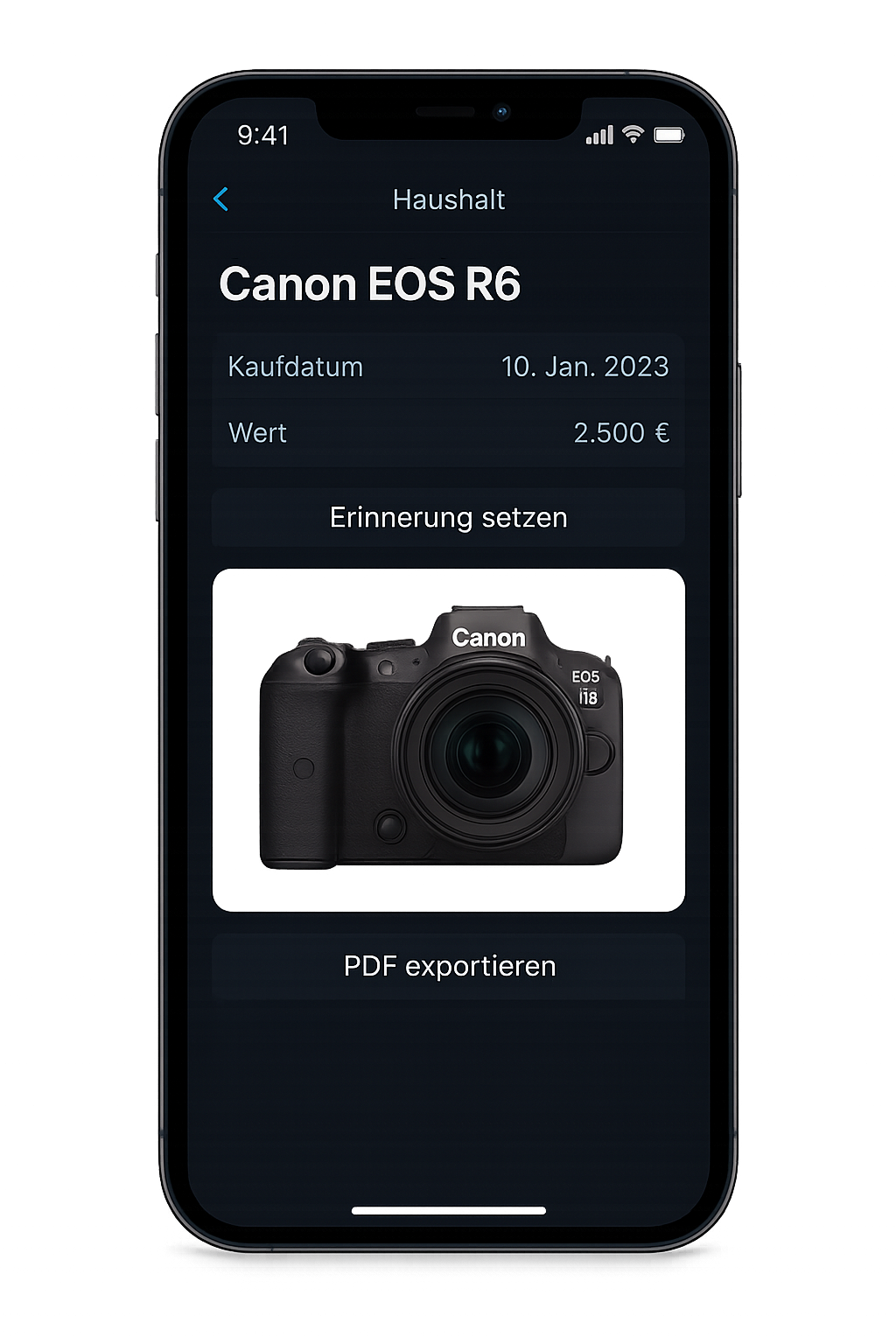Tap the blue back chevron
Image resolution: width=896 pixels, height=1344 pixels.
(x=220, y=199)
